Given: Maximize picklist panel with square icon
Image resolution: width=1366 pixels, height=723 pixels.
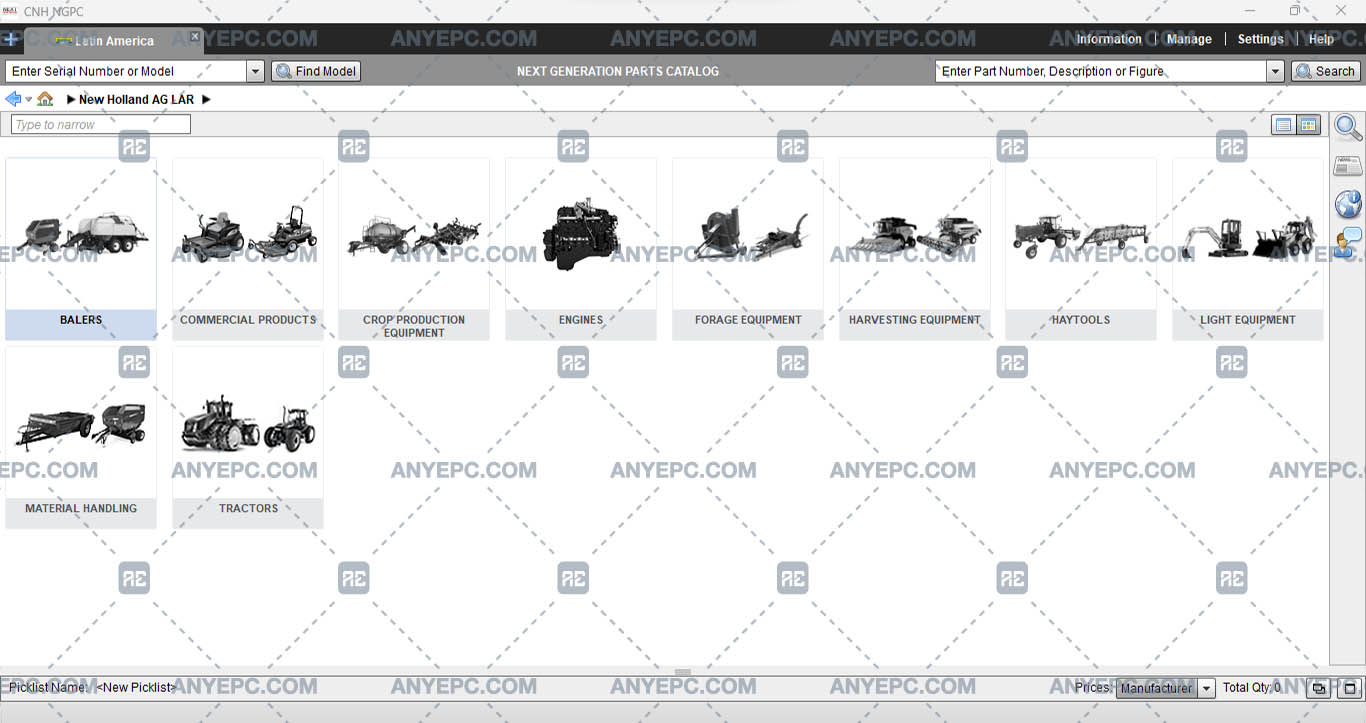Looking at the screenshot, I should 1350,688.
